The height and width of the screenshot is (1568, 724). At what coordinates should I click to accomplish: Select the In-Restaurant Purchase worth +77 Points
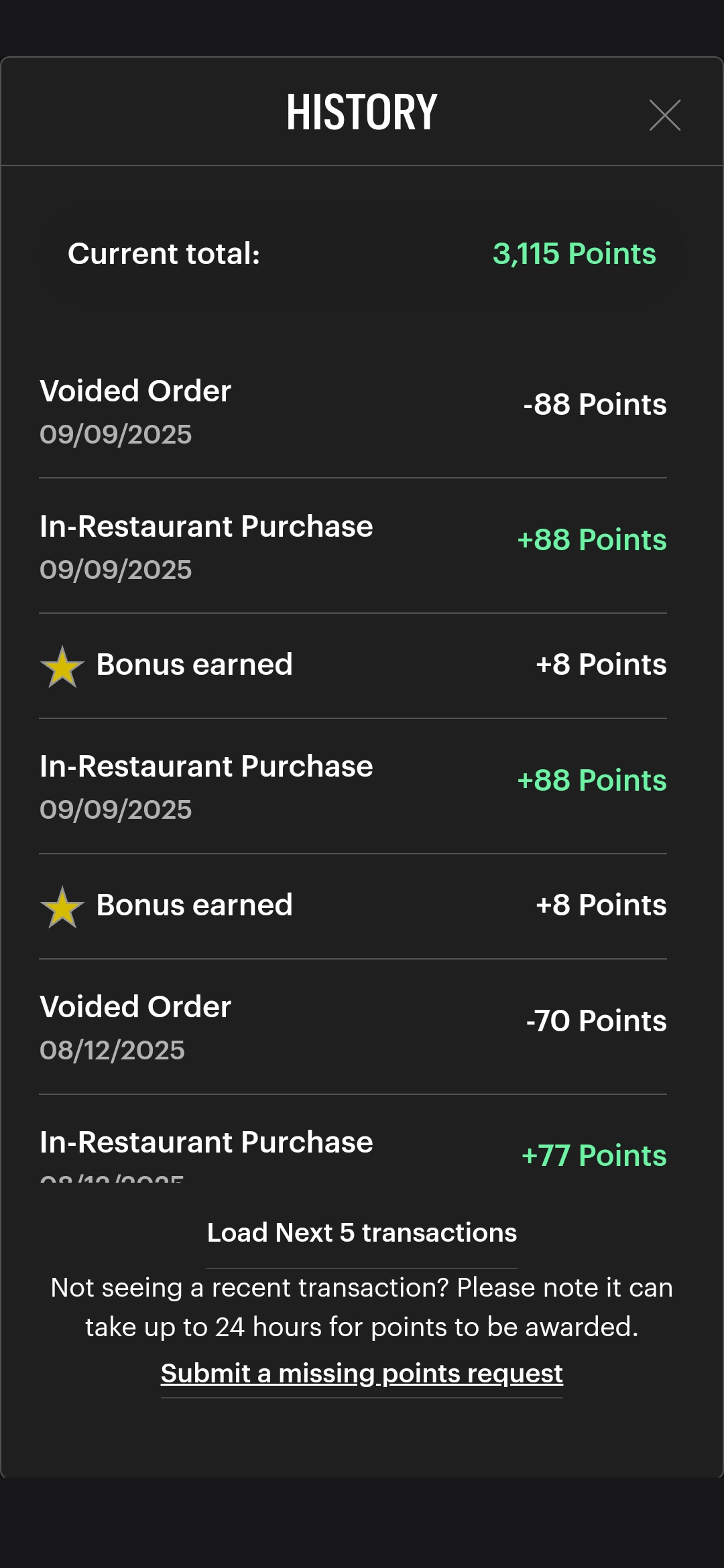[206, 1142]
